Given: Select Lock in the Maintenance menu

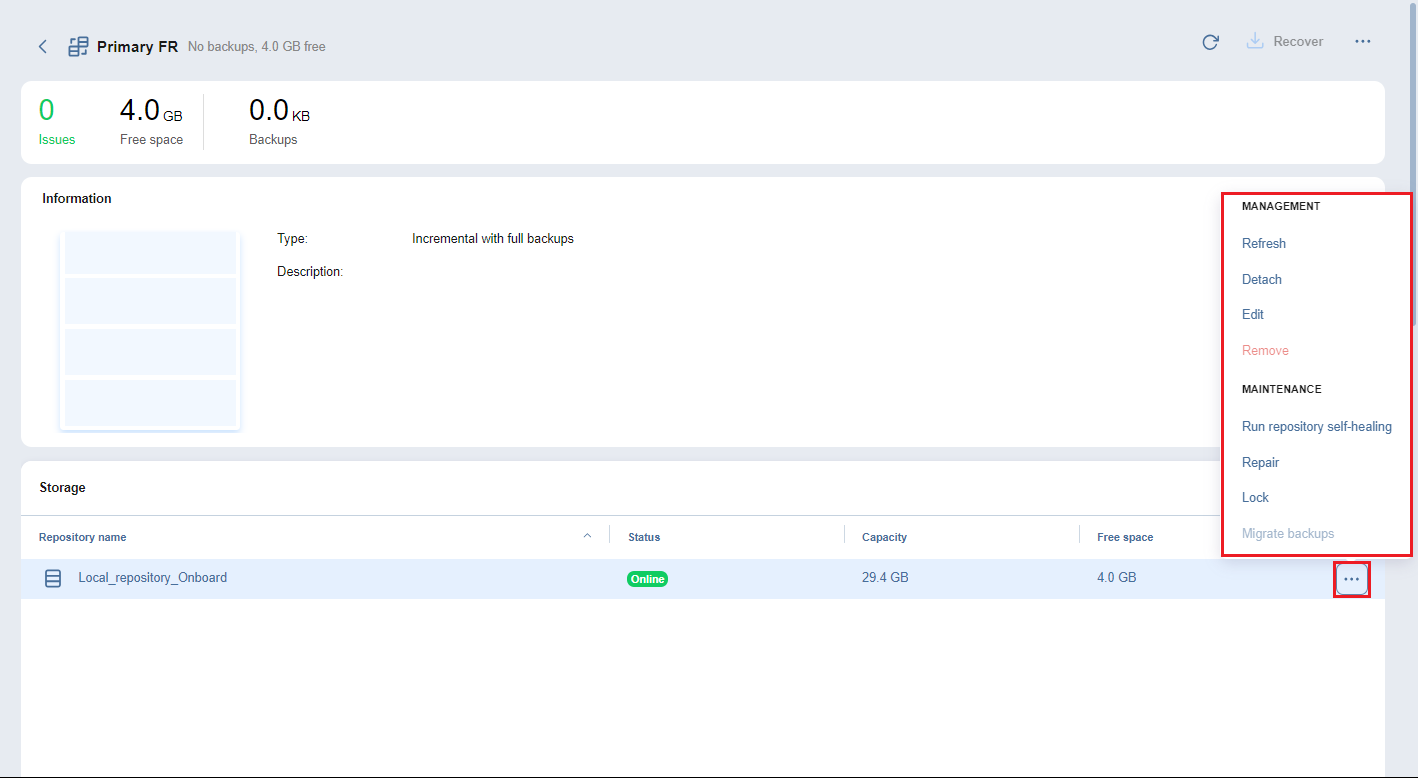Looking at the screenshot, I should [1255, 497].
